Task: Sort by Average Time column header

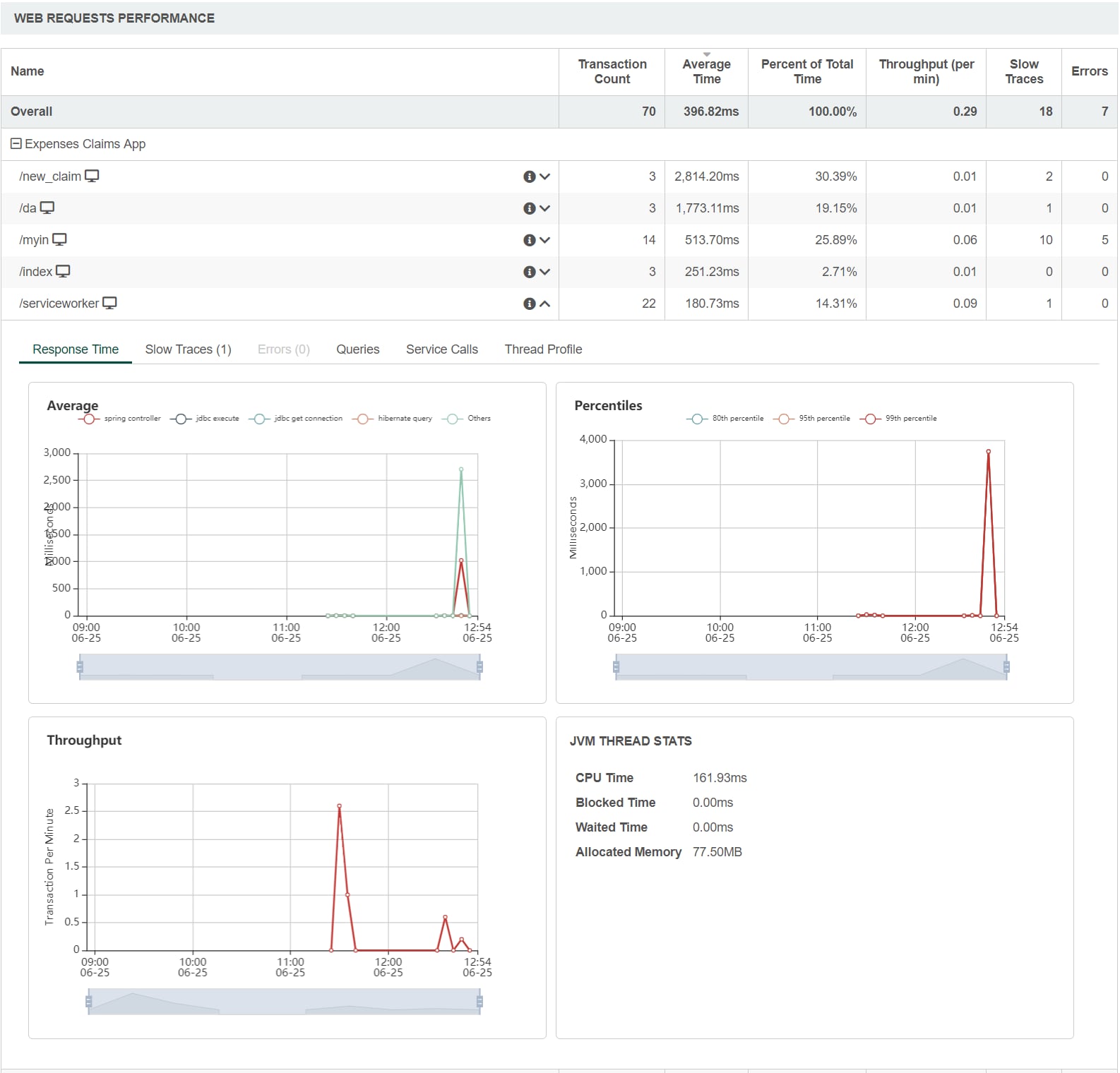Action: tap(706, 71)
